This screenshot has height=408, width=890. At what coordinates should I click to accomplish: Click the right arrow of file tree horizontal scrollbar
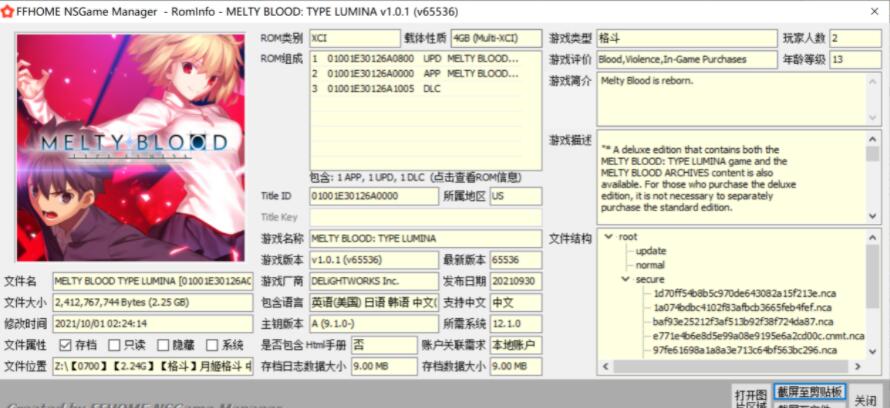(858, 367)
